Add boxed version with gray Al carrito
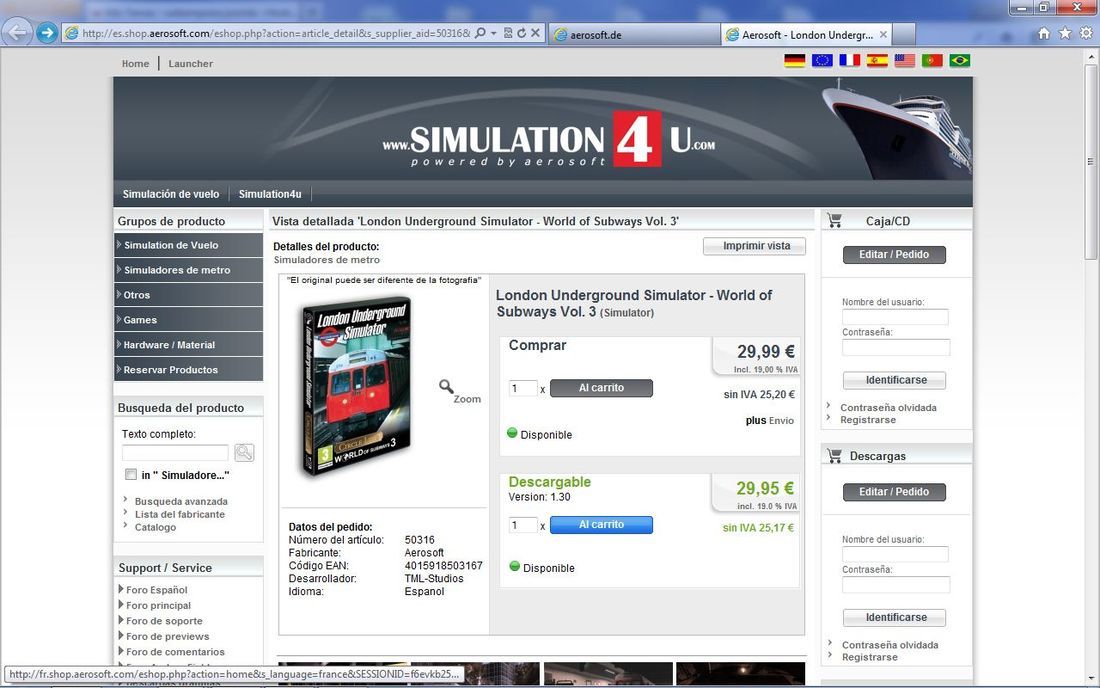 tap(601, 388)
